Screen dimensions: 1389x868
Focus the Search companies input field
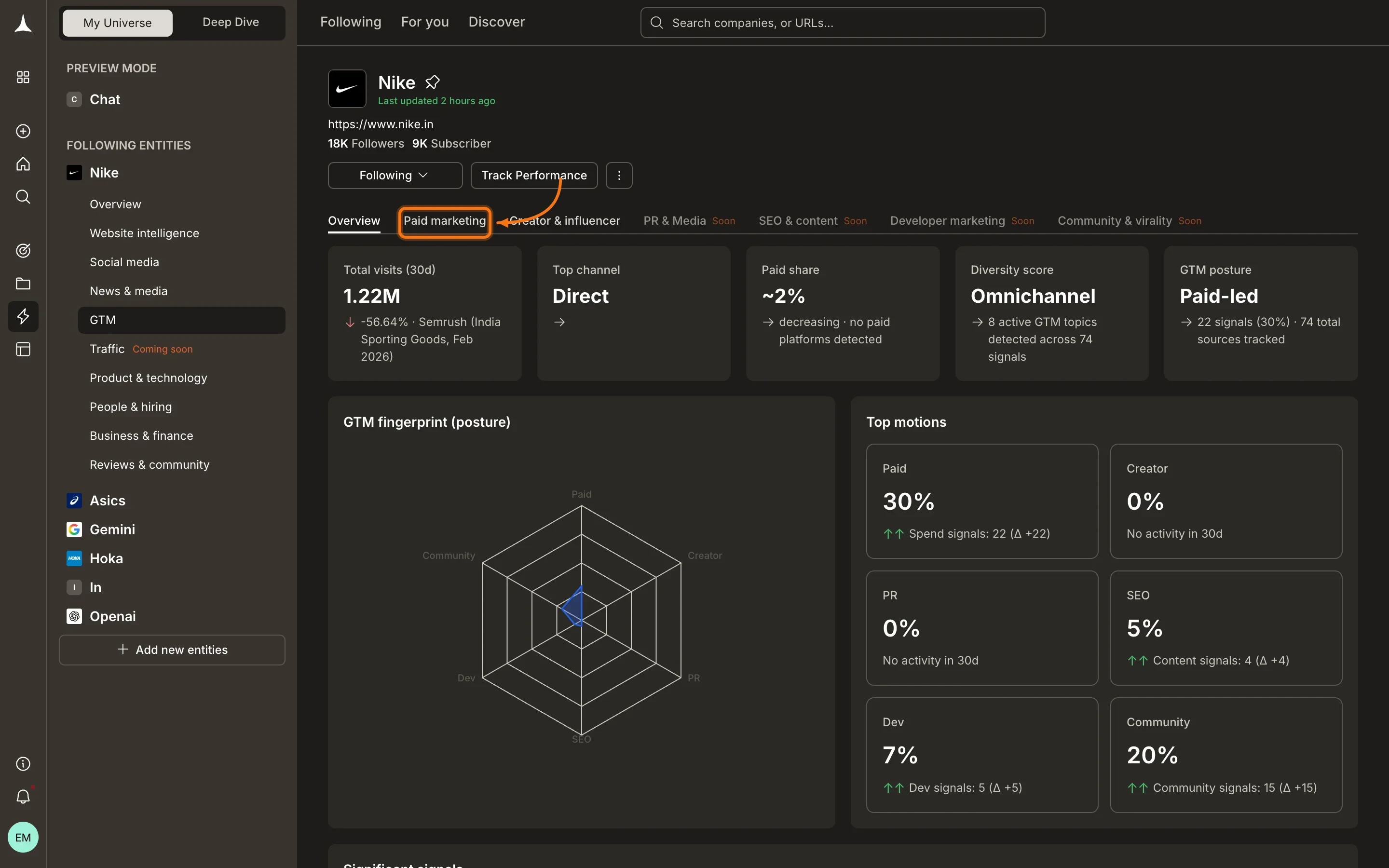(x=843, y=23)
